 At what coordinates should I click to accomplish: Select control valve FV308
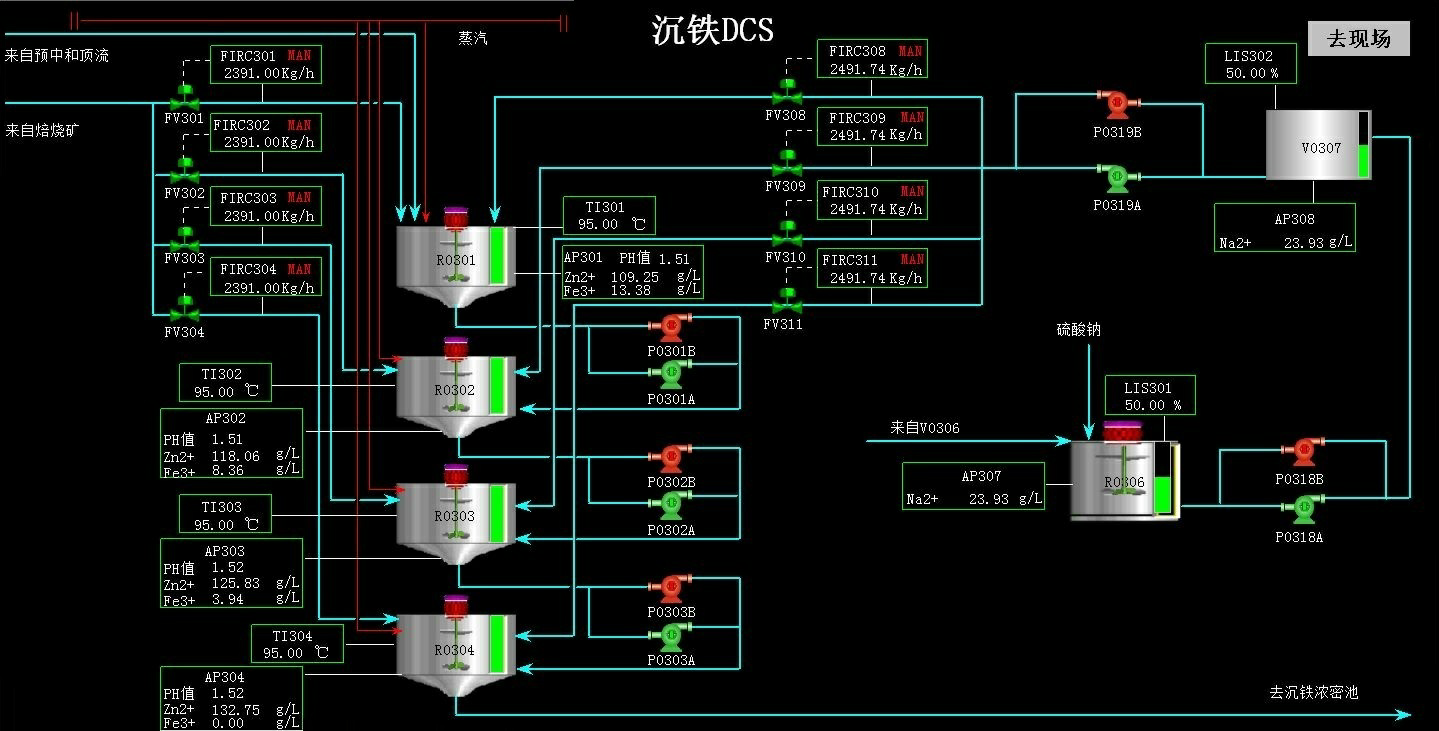(788, 91)
